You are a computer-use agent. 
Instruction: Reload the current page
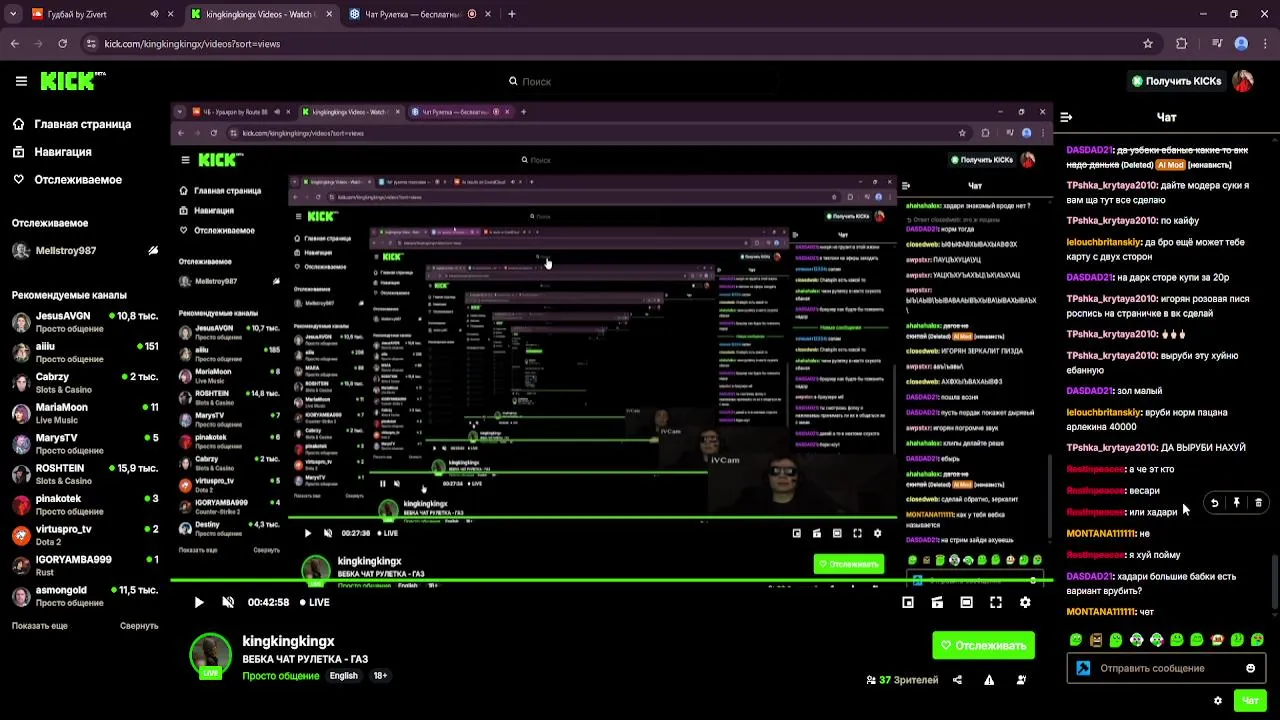click(x=62, y=44)
